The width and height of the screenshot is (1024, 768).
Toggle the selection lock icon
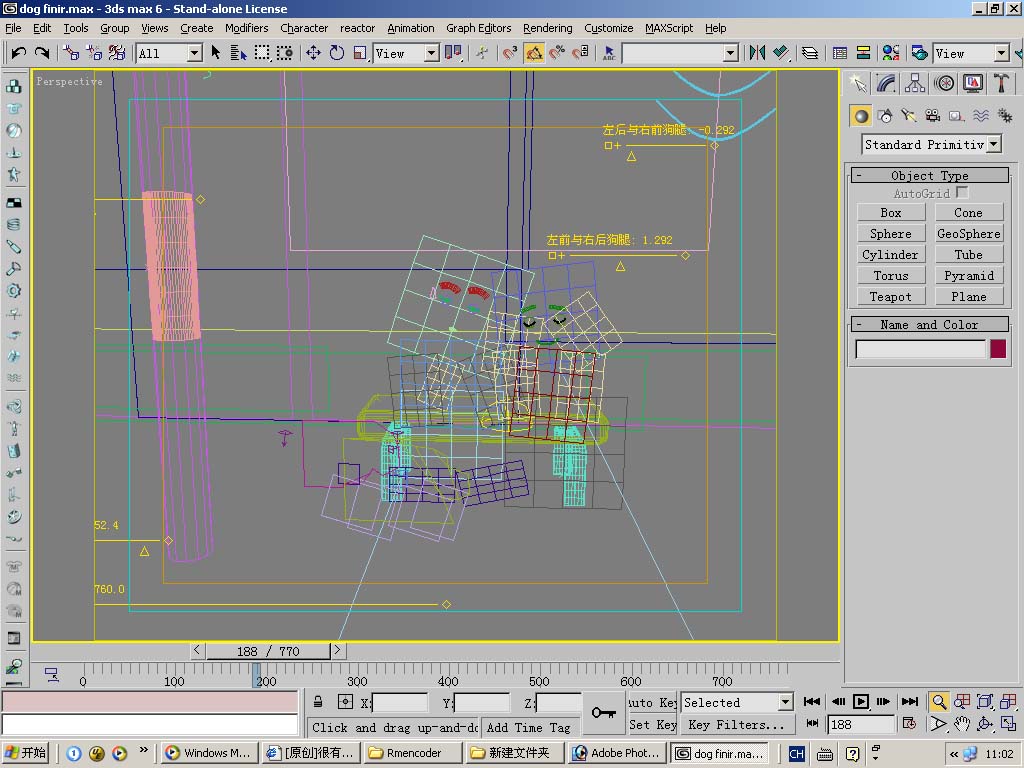(x=318, y=702)
